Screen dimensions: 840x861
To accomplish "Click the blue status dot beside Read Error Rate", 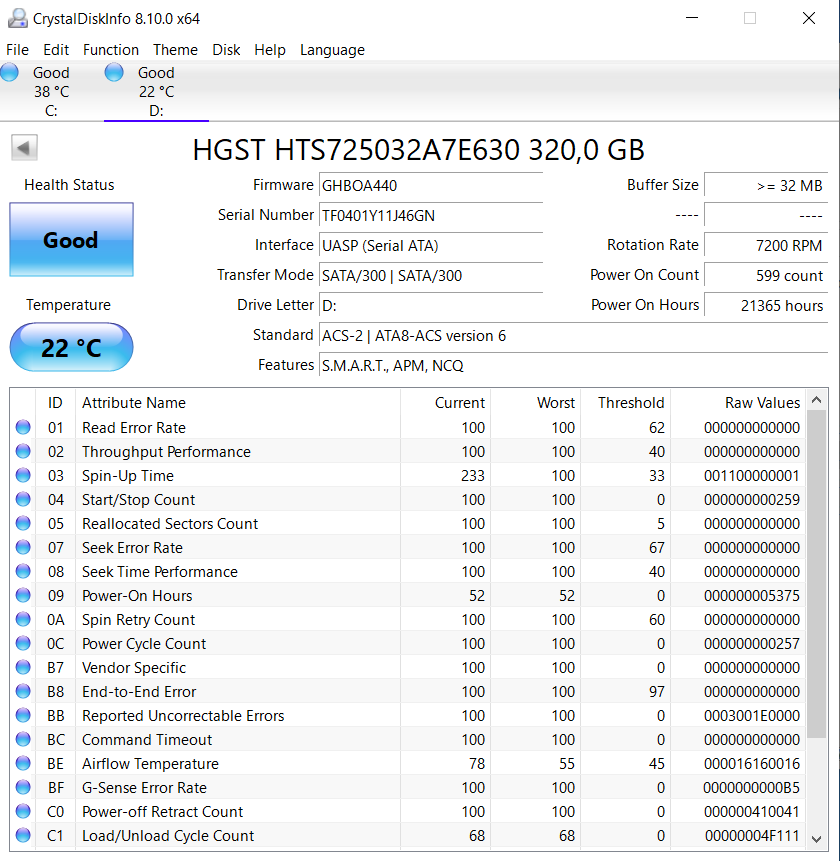I will 23,427.
